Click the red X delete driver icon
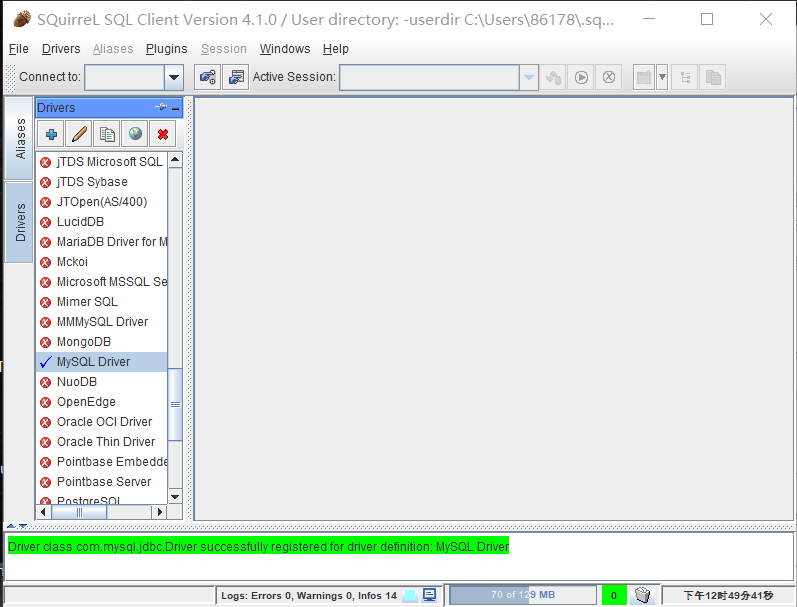The height and width of the screenshot is (607, 797). [163, 134]
